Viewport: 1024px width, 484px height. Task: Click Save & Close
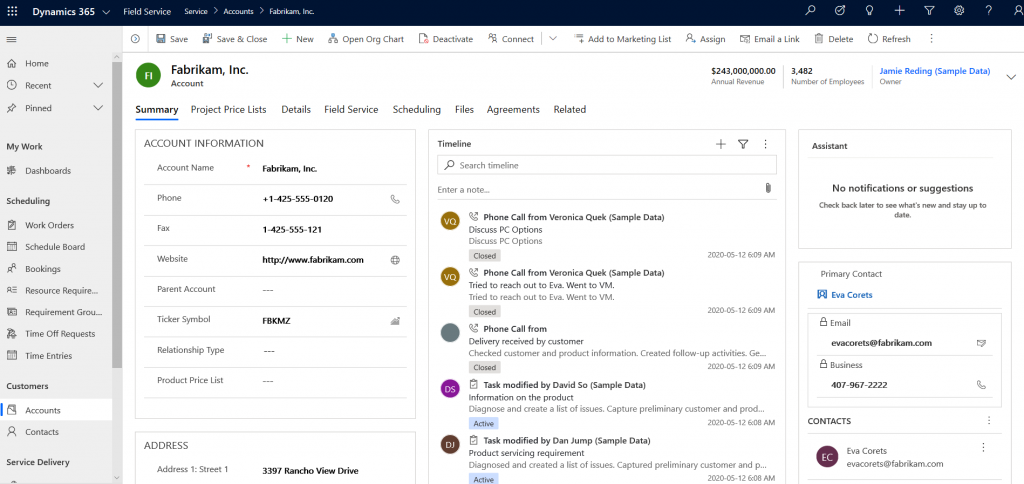(235, 39)
